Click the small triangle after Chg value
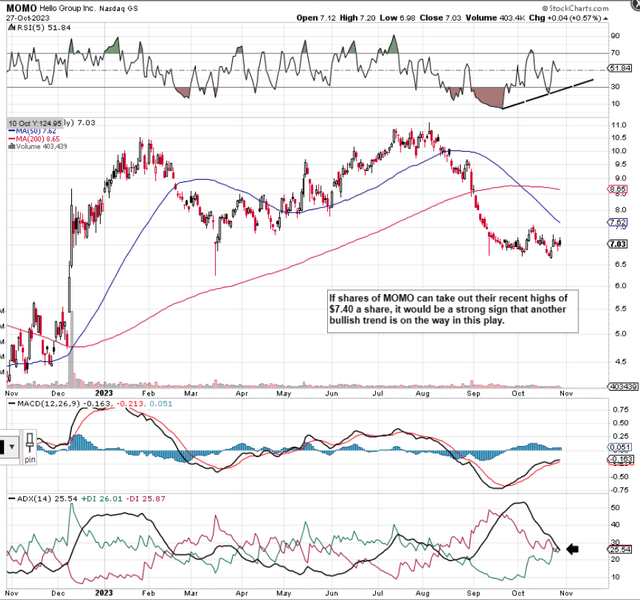The image size is (640, 600). 606,19
